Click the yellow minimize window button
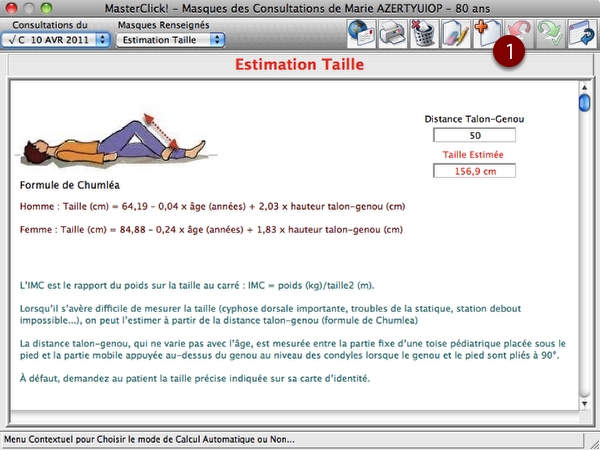Image resolution: width=600 pixels, height=450 pixels. click(x=29, y=8)
